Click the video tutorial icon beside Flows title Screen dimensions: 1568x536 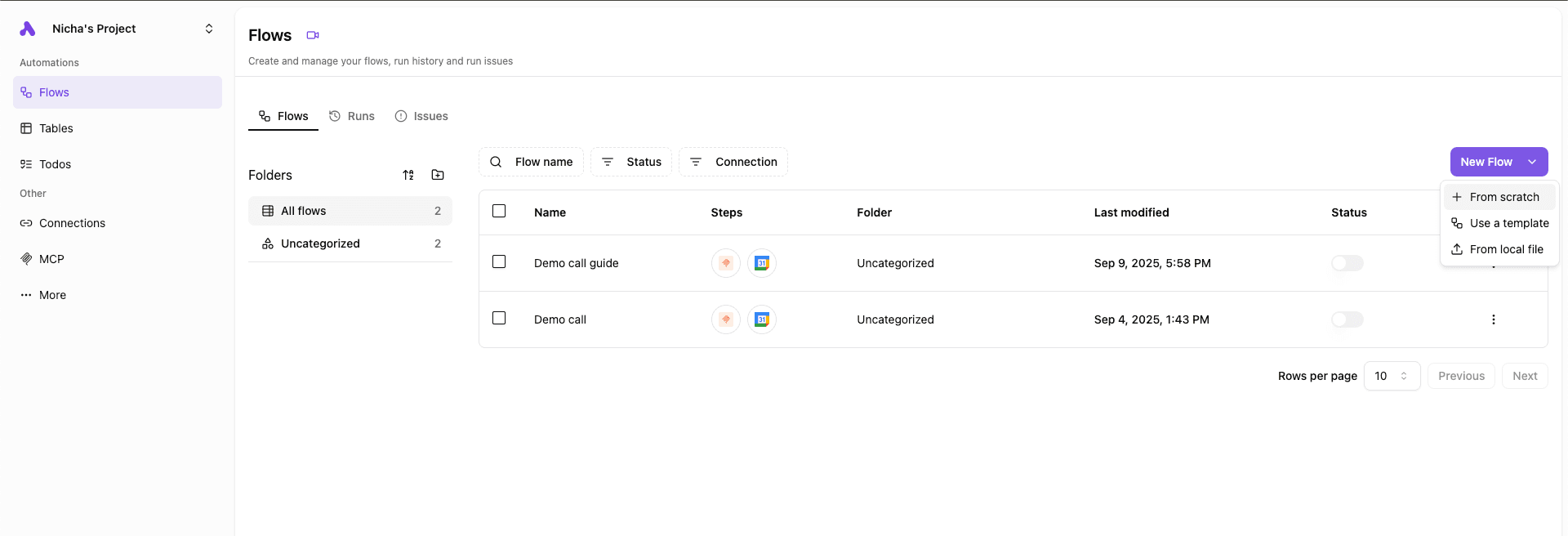(x=312, y=35)
